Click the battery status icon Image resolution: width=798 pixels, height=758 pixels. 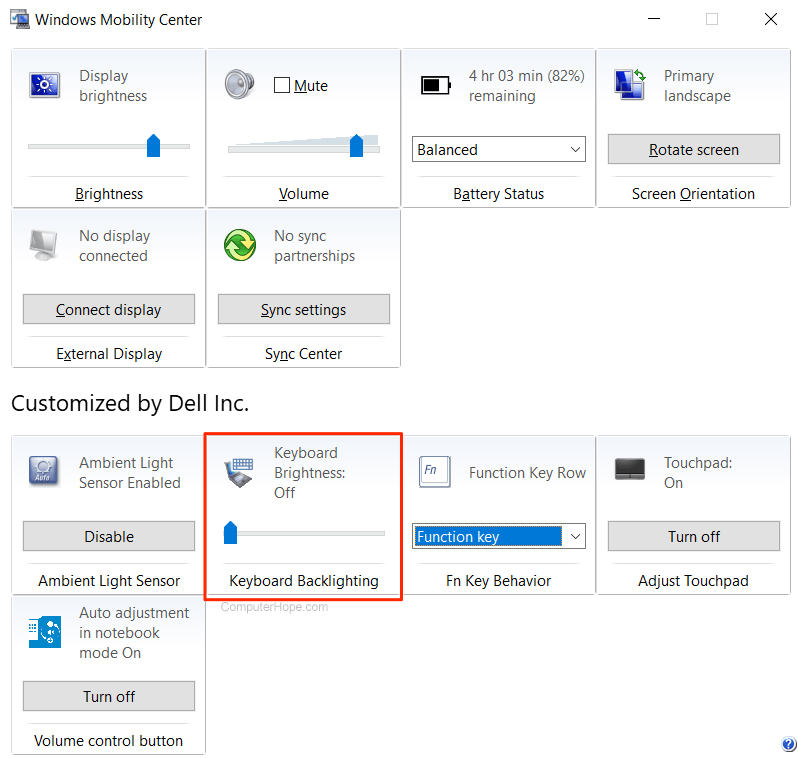click(x=436, y=85)
